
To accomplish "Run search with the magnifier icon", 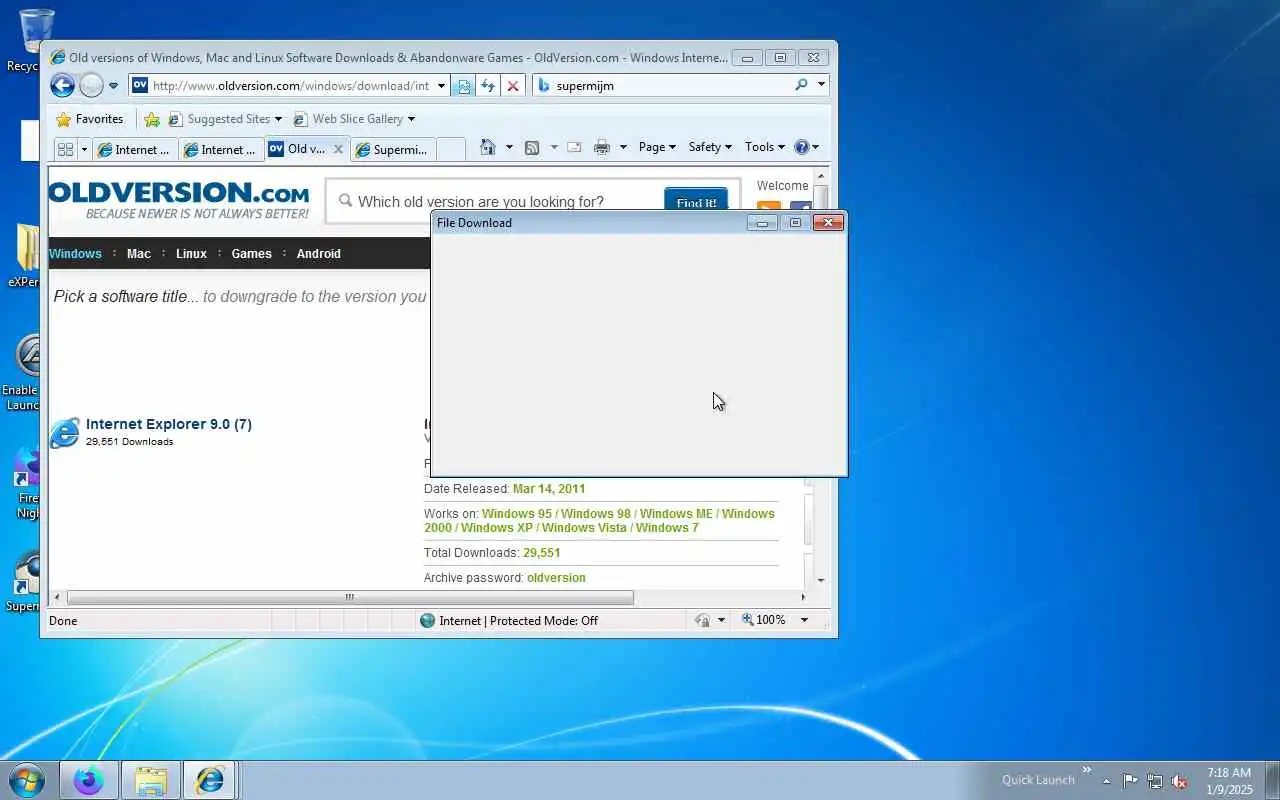I will point(801,85).
